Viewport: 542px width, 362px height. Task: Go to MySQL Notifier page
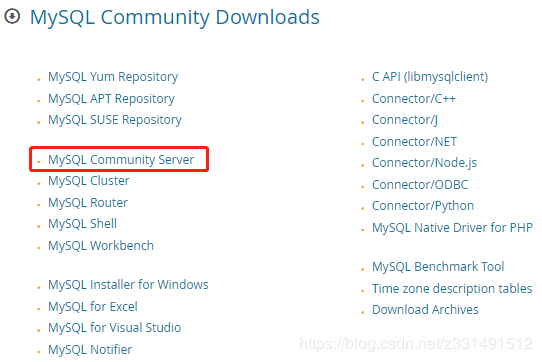(x=90, y=350)
